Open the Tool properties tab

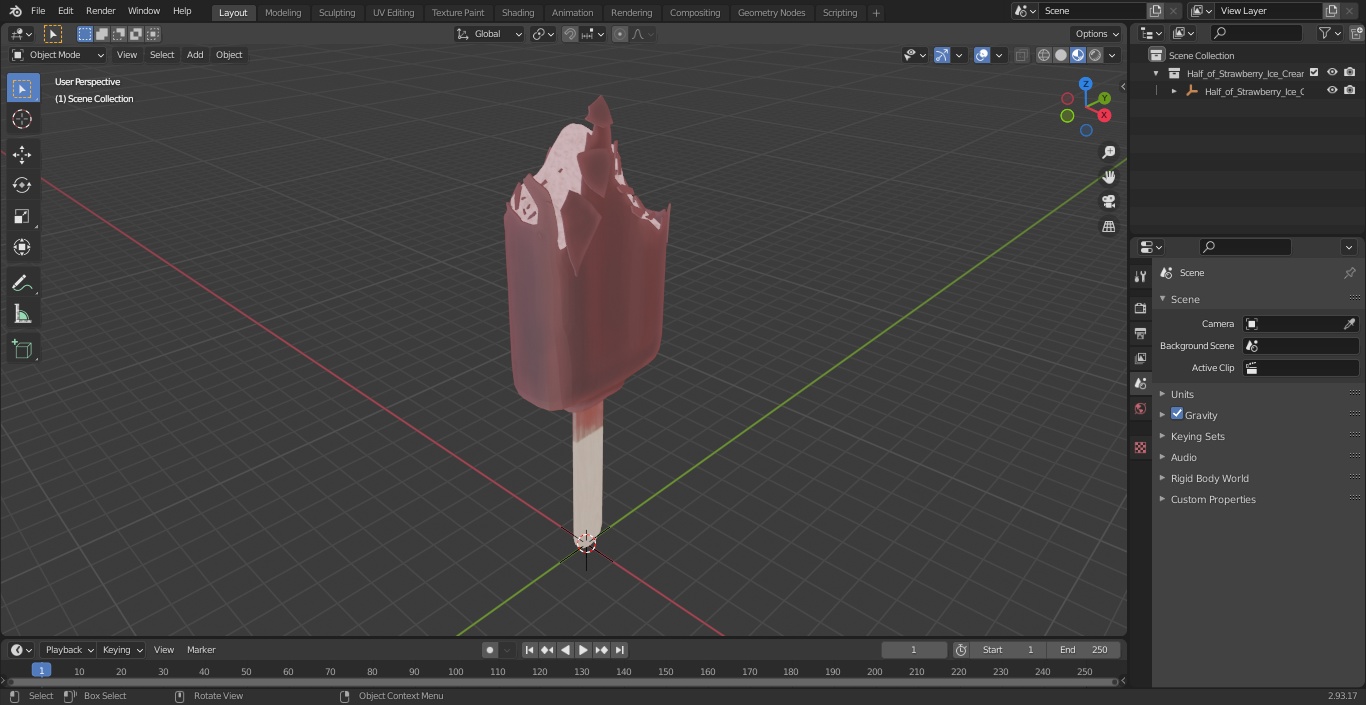(x=1140, y=277)
